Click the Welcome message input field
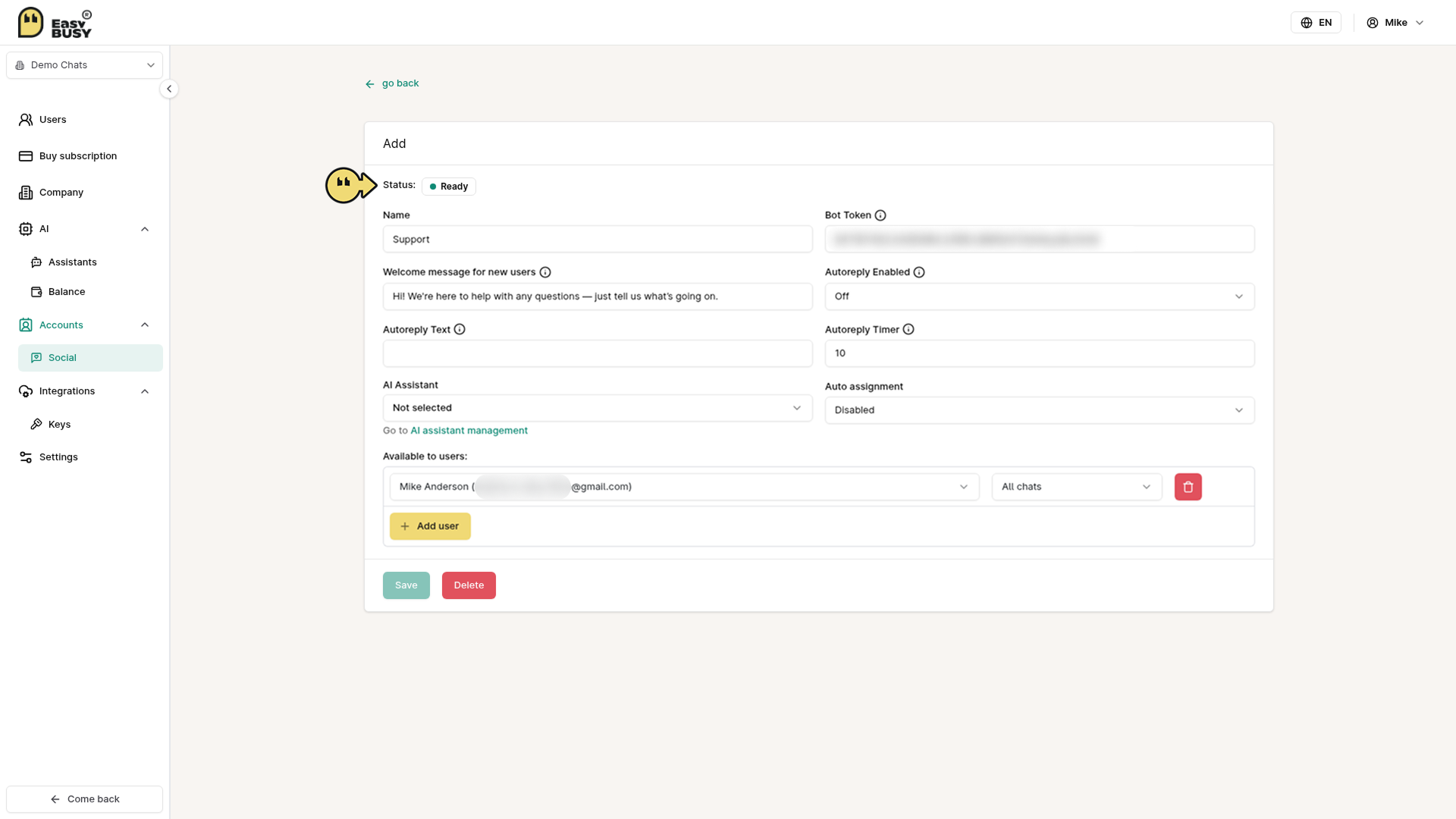Image resolution: width=1456 pixels, height=819 pixels. pyautogui.click(x=597, y=297)
